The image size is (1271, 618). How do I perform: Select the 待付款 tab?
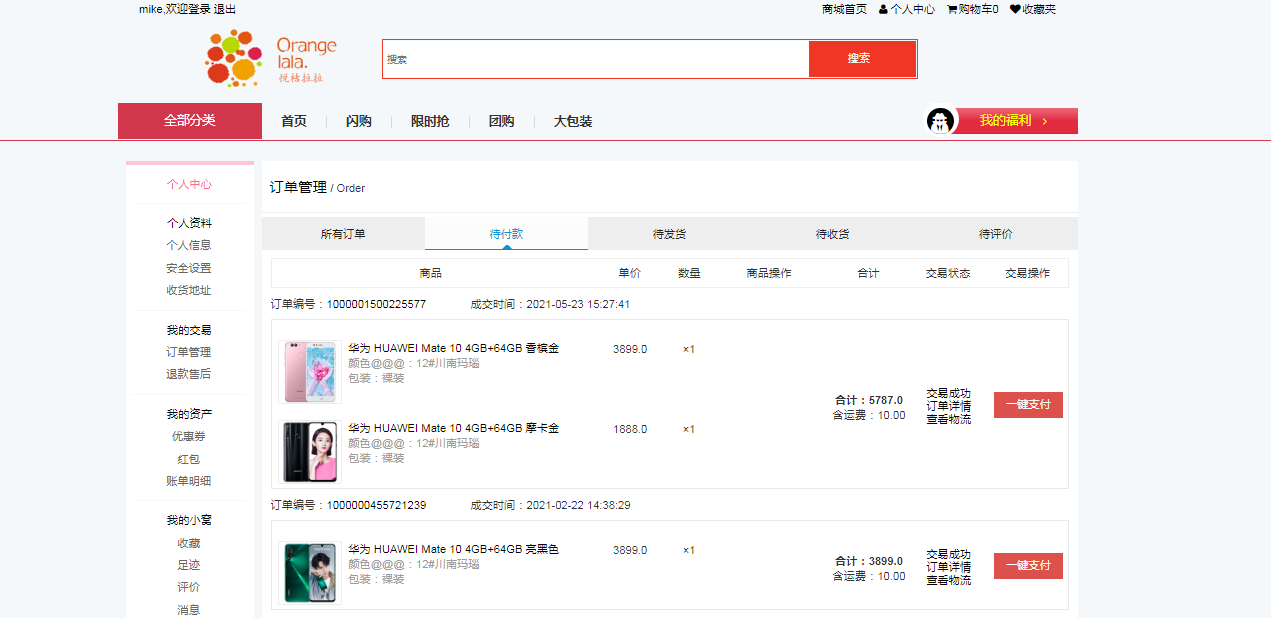point(506,234)
